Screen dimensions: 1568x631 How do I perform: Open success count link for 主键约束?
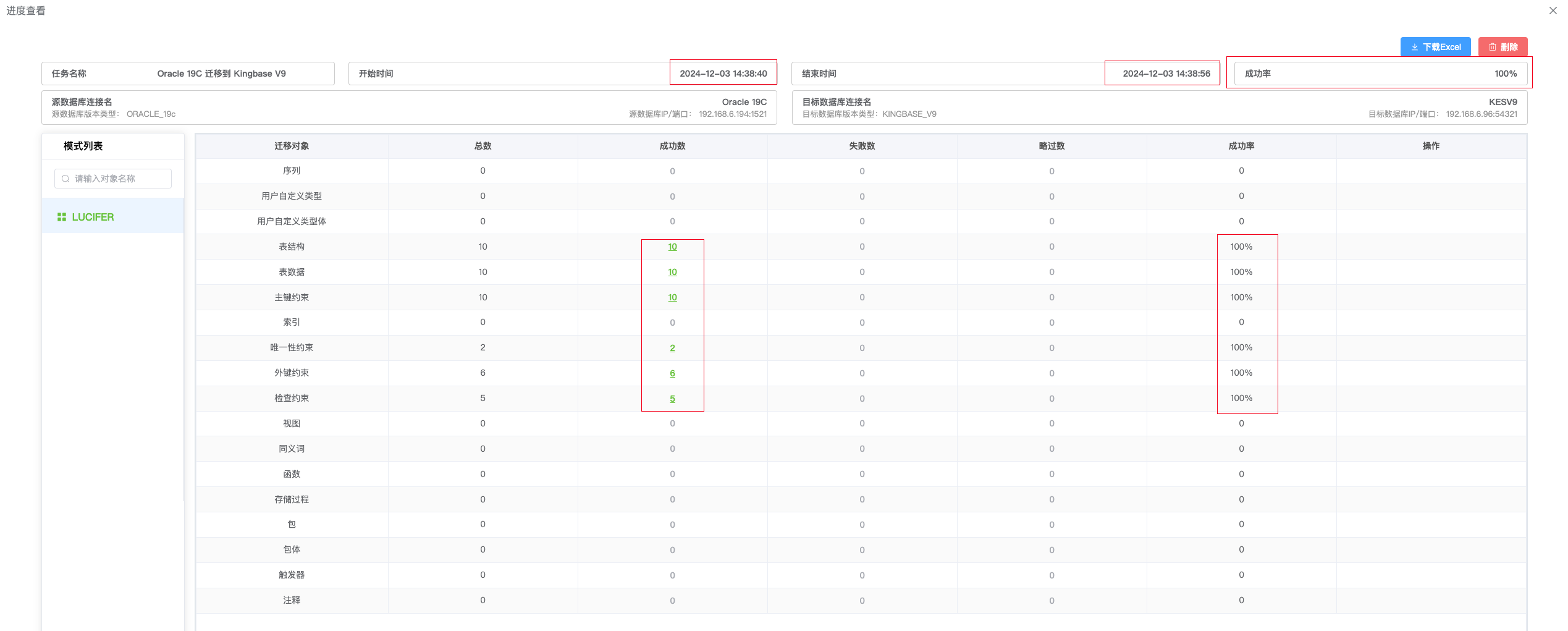pyautogui.click(x=672, y=297)
